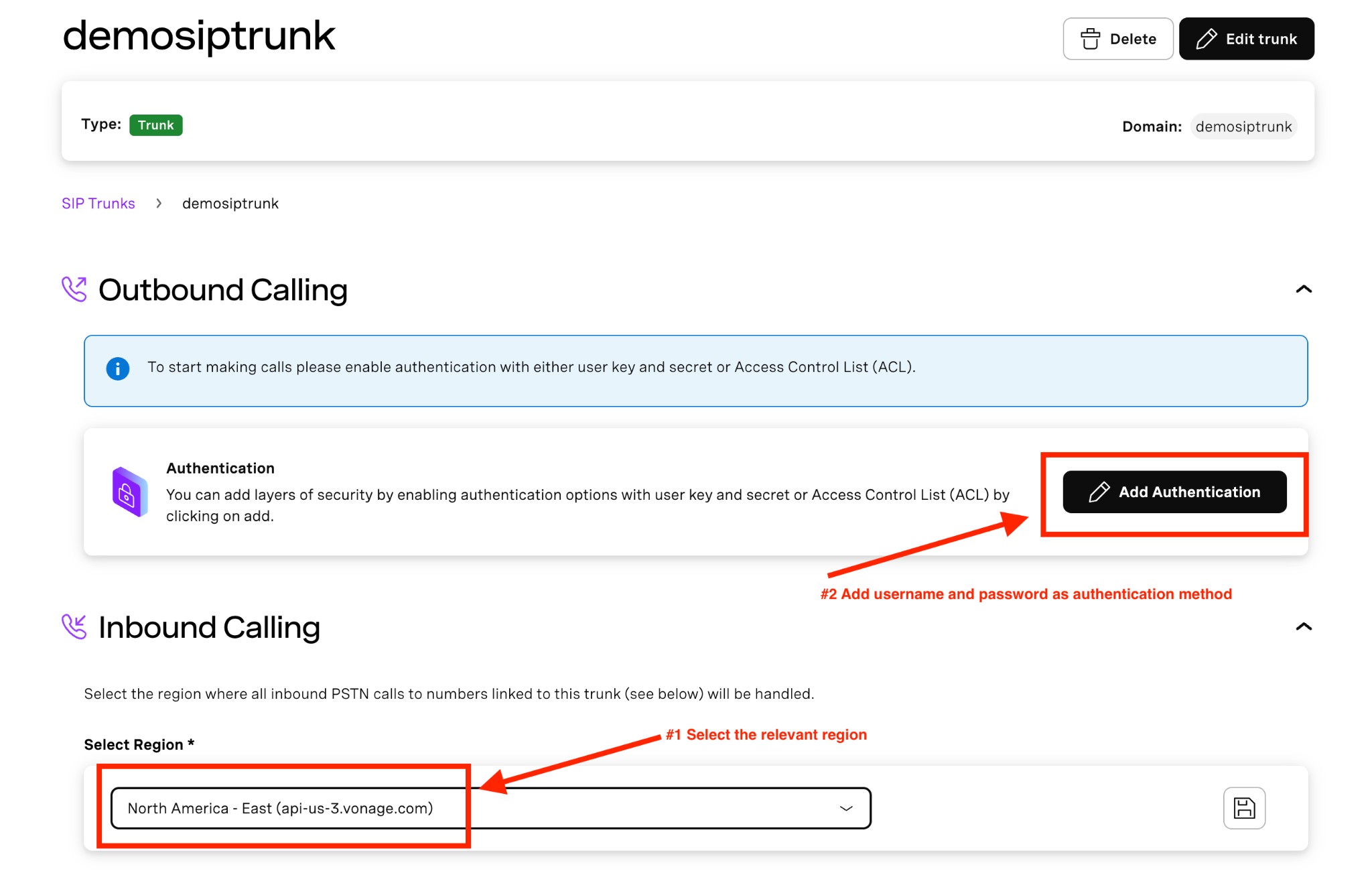Click the demosiptrunk domain chip

[x=1243, y=127]
